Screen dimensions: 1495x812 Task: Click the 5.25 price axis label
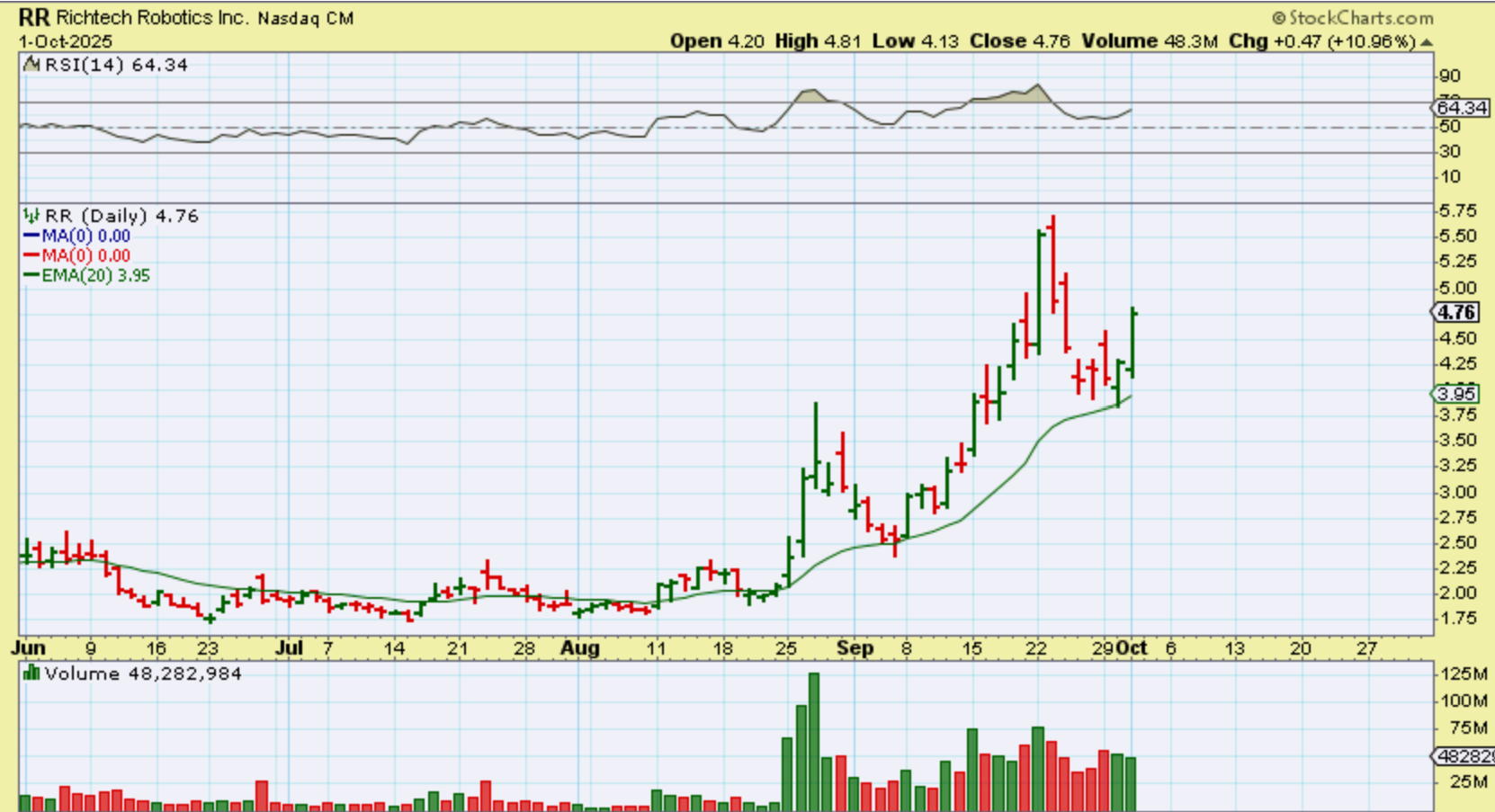1457,262
